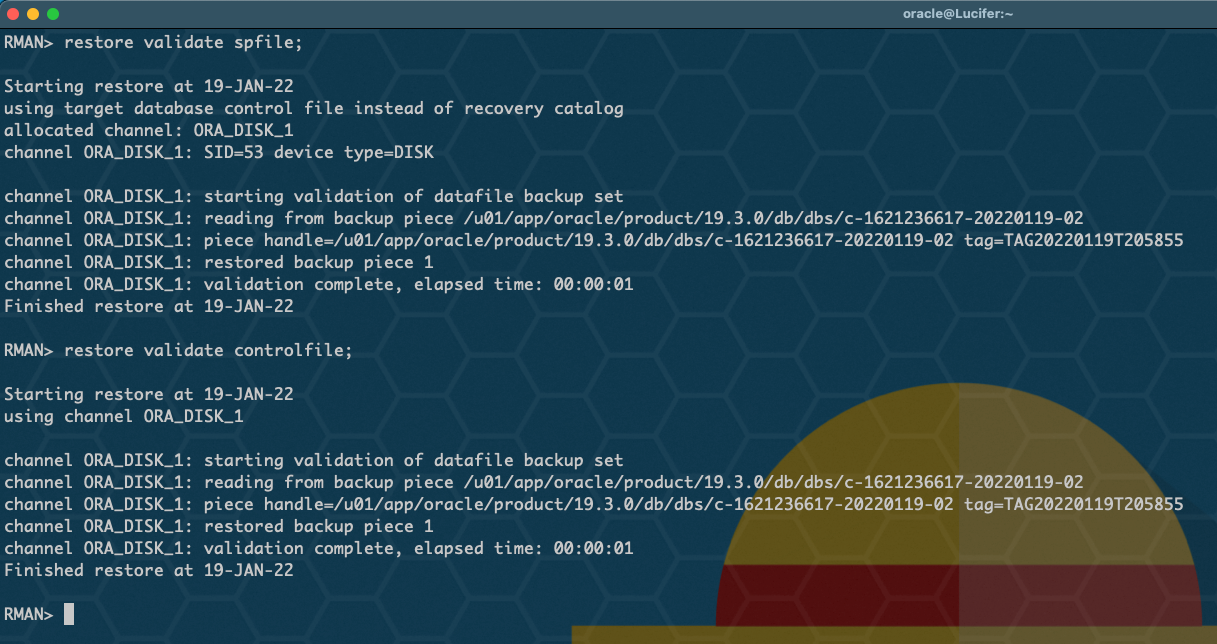Click the first 'tag=TAG20220119T205855' text
This screenshot has width=1217, height=644.
[x=1073, y=240]
